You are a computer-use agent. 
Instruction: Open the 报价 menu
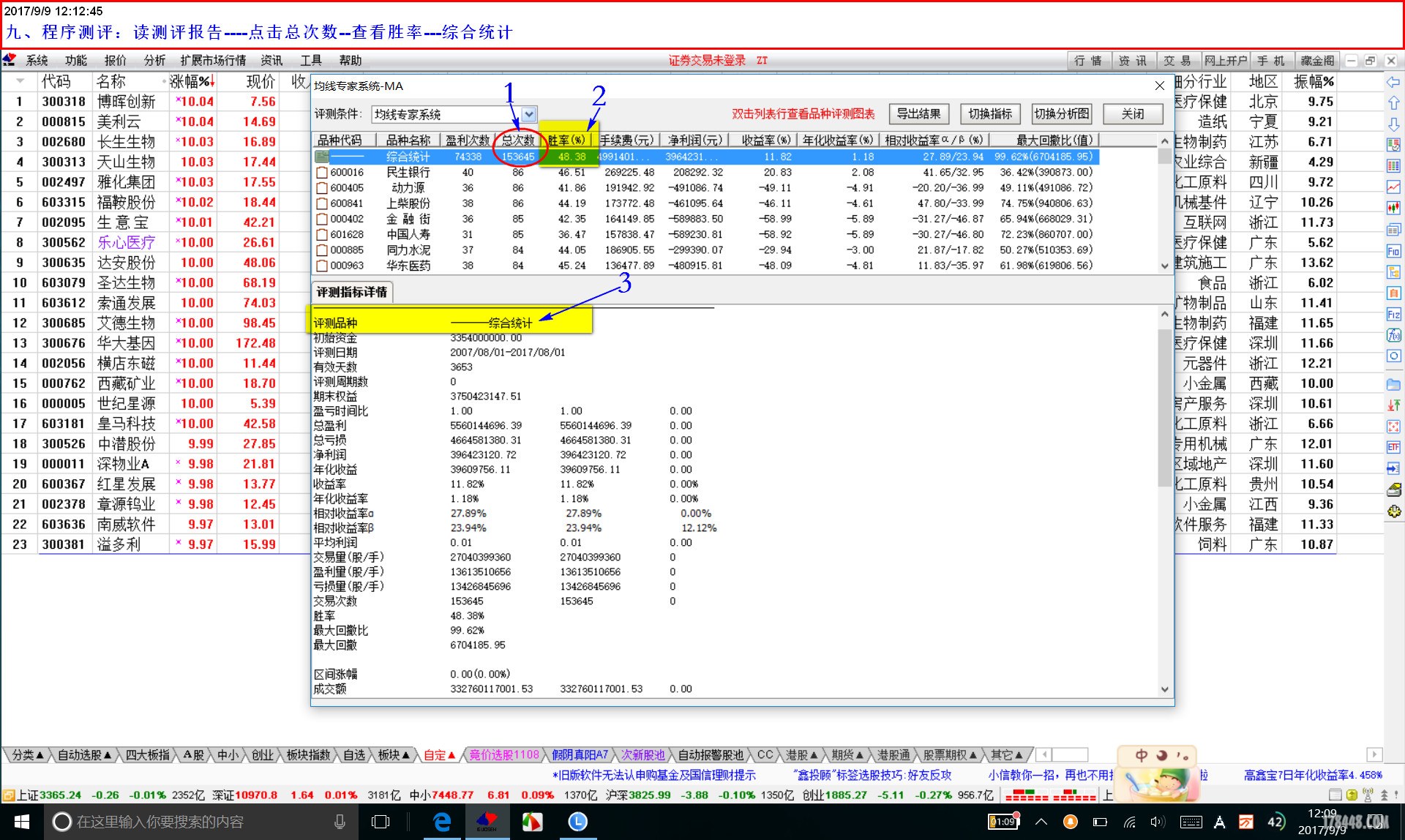point(115,60)
